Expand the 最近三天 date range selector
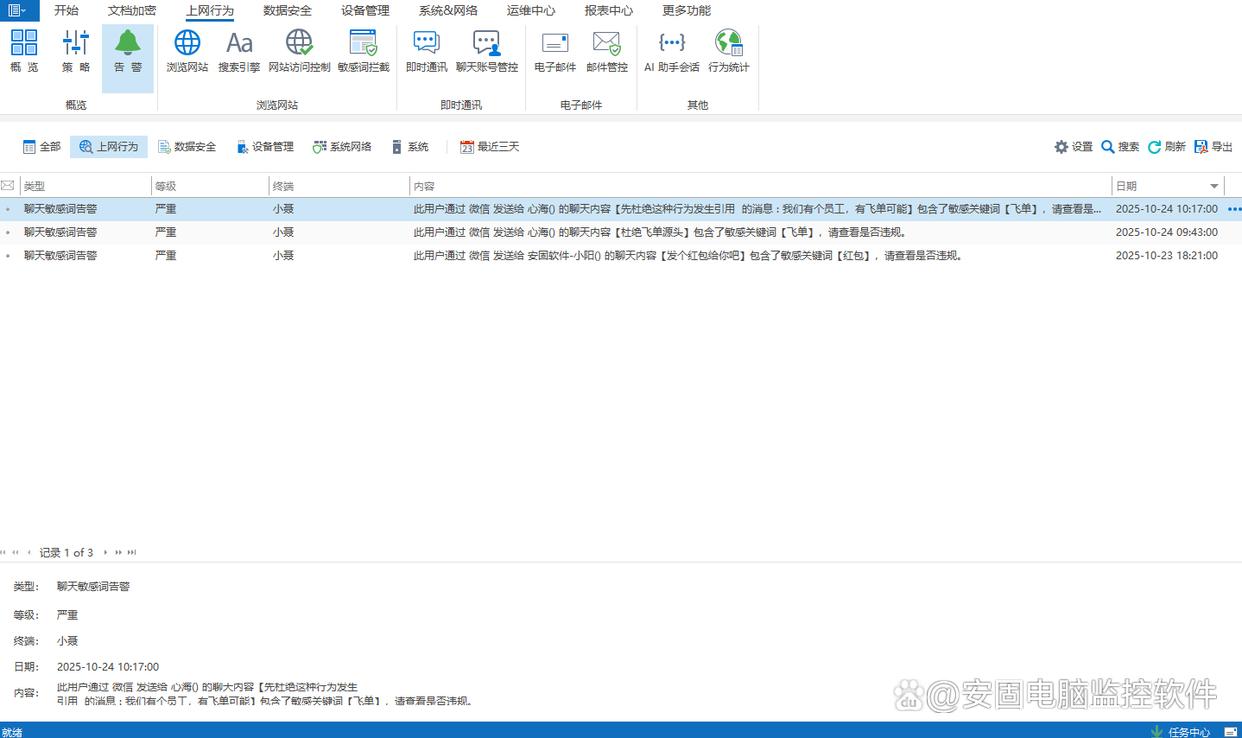Screen dimensions: 1242x738 [x=489, y=147]
